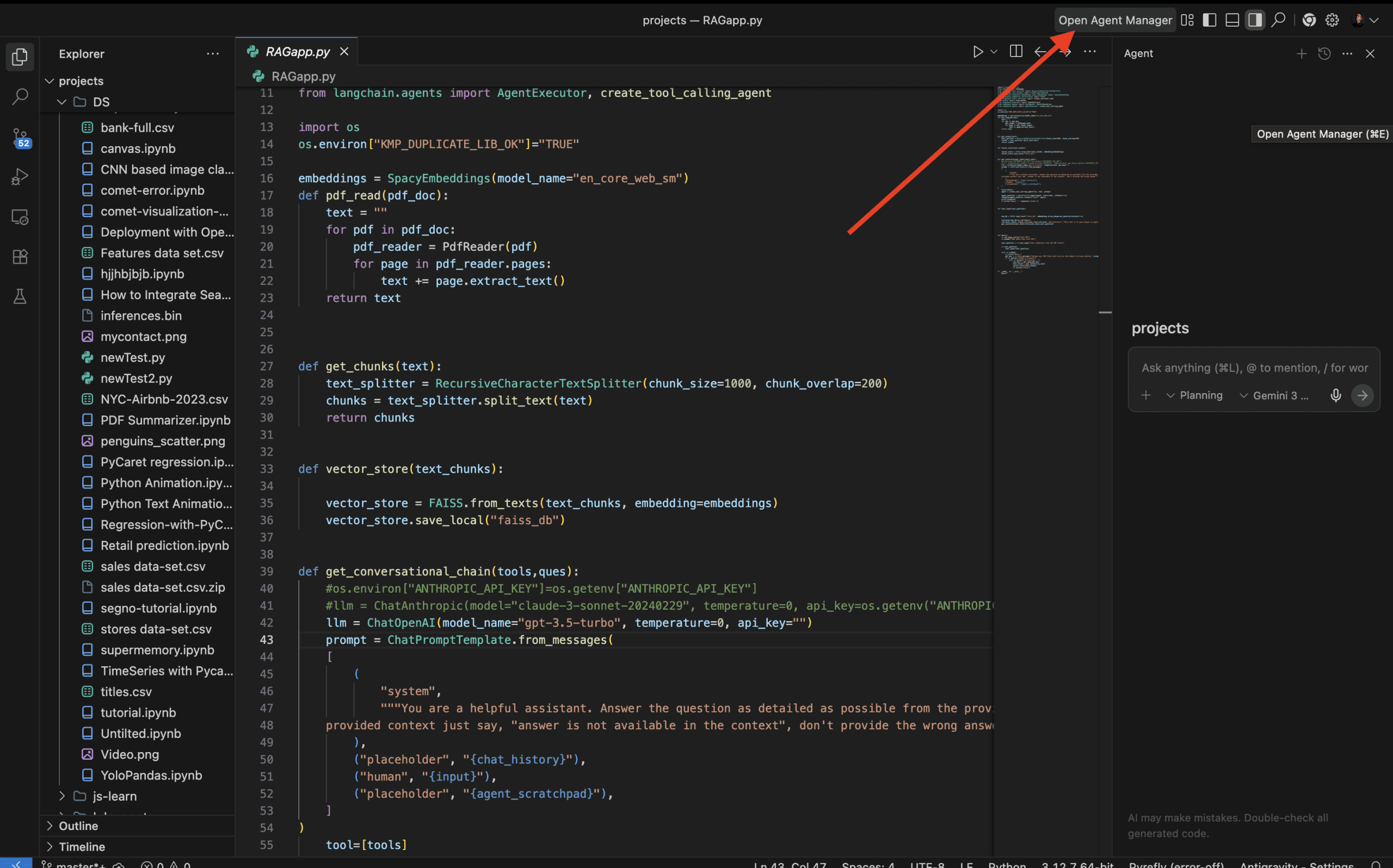The image size is (1393, 868).
Task: Open the Testing flask icon view
Action: click(20, 296)
